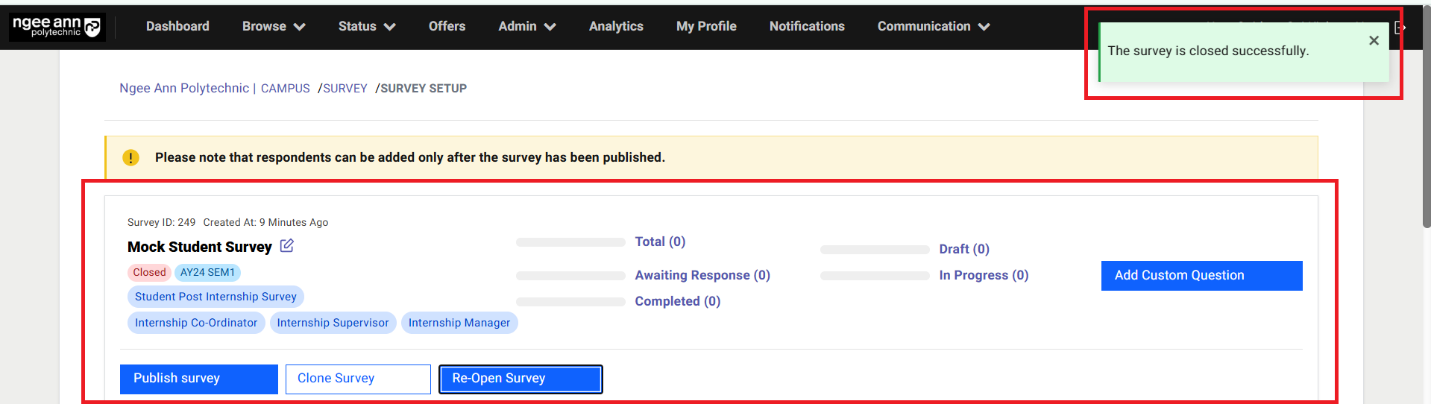This screenshot has width=1431, height=404.
Task: Click the Clone Survey button
Action: (x=357, y=379)
